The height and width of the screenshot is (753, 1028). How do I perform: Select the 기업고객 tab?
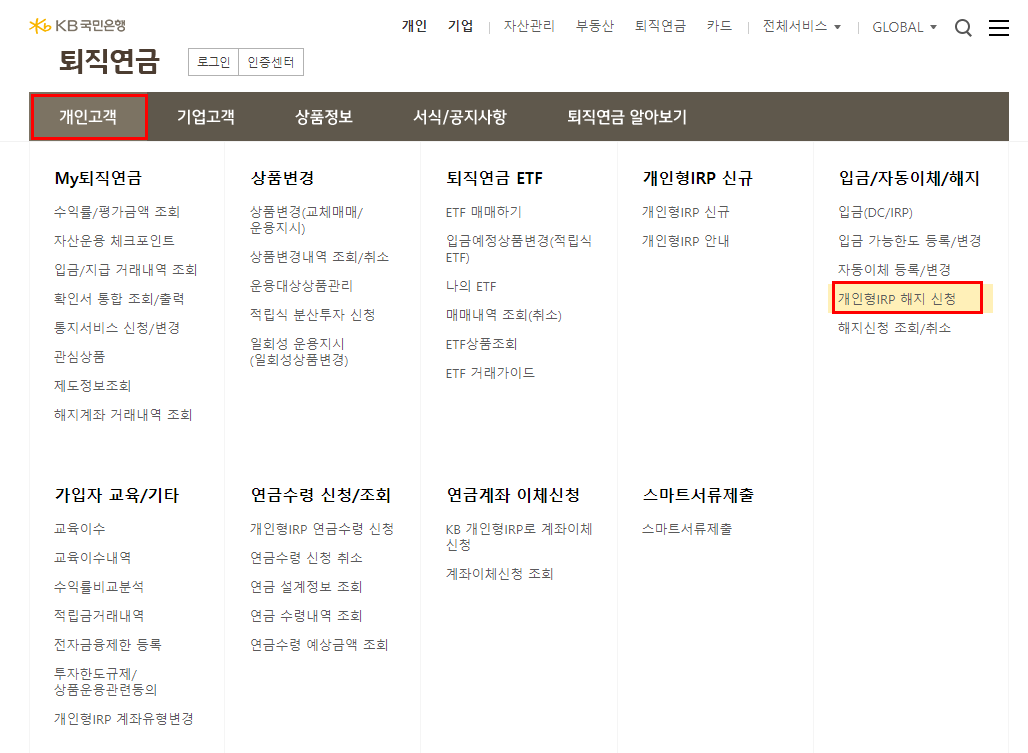(206, 117)
